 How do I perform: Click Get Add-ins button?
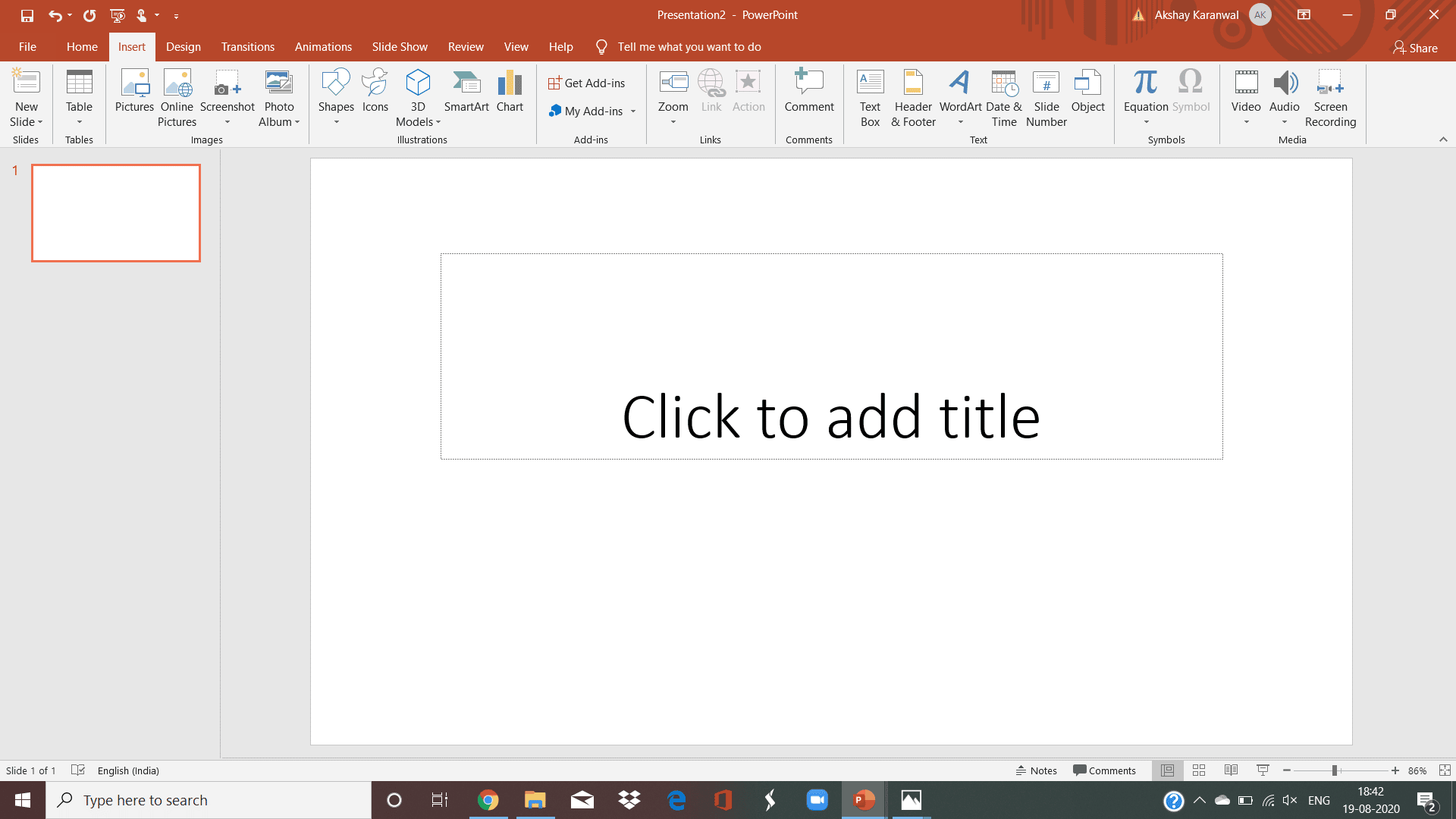[587, 82]
